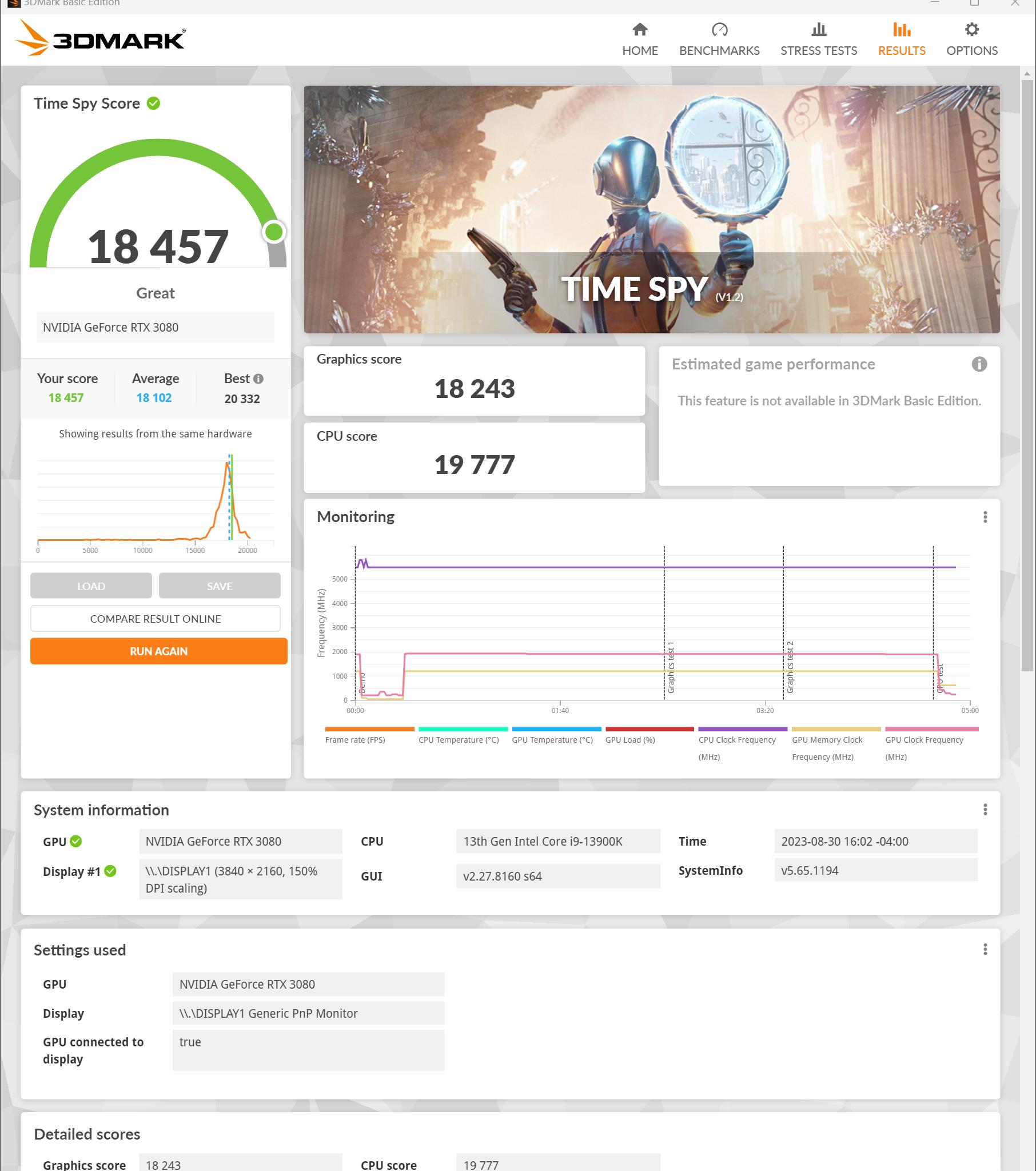Click Your score value 18 457
The image size is (1036, 1171).
(x=66, y=397)
